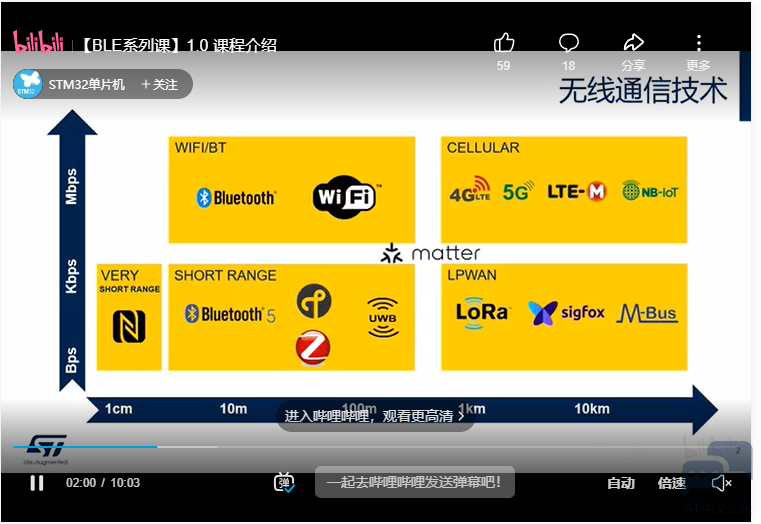Click the UWB logo
761x524 pixels.
tap(383, 318)
